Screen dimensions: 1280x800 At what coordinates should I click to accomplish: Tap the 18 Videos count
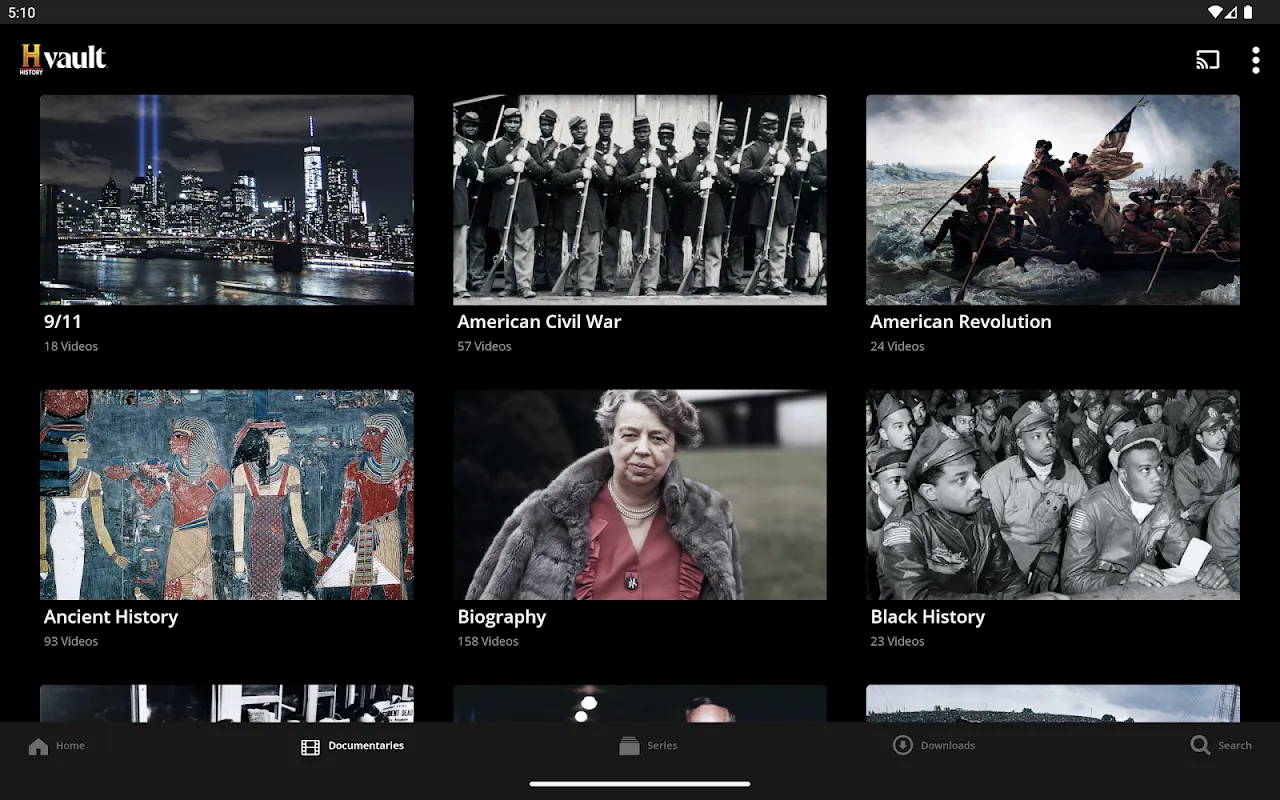point(71,347)
